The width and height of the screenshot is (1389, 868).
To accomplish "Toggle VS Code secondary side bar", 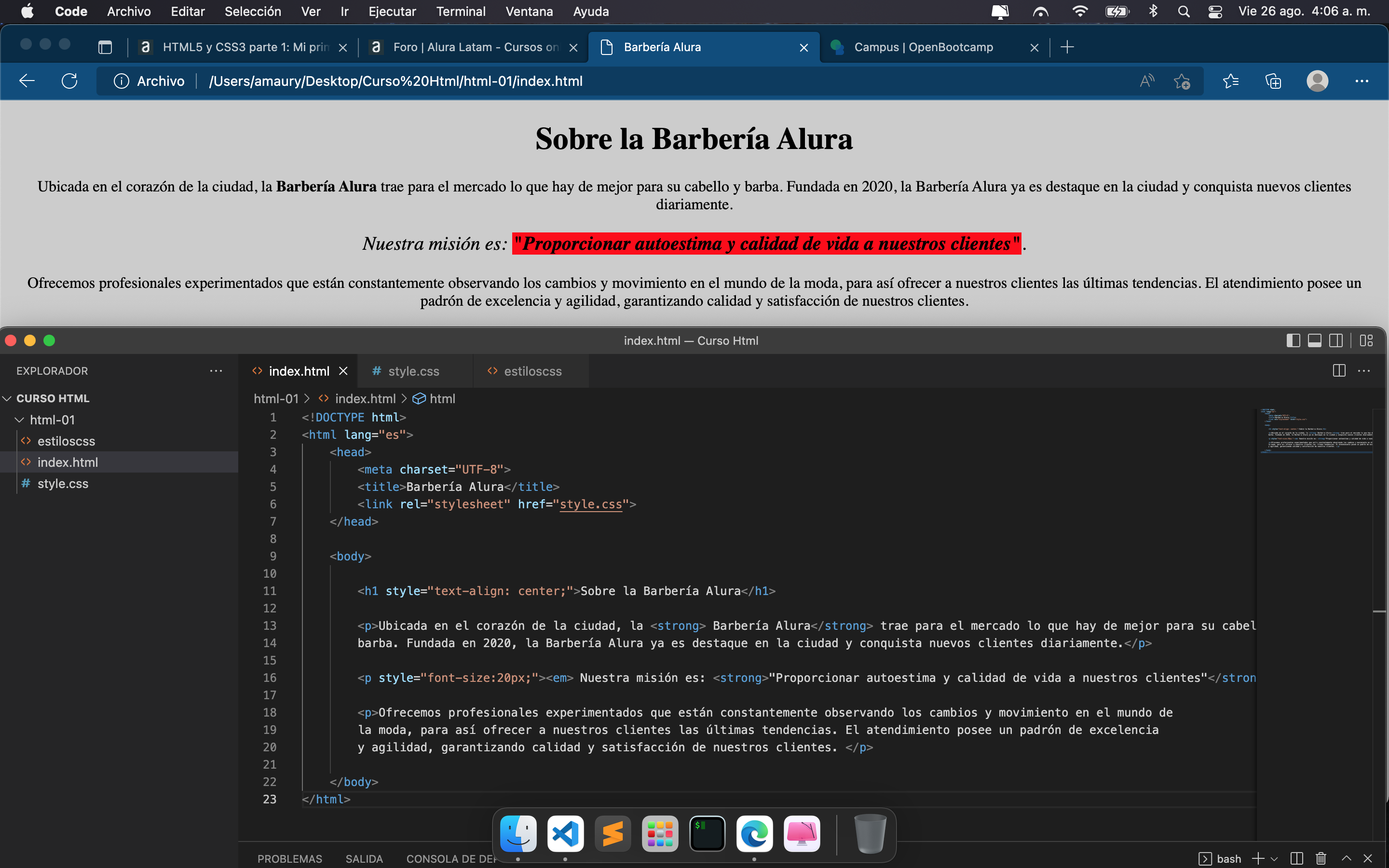I will [x=1336, y=340].
